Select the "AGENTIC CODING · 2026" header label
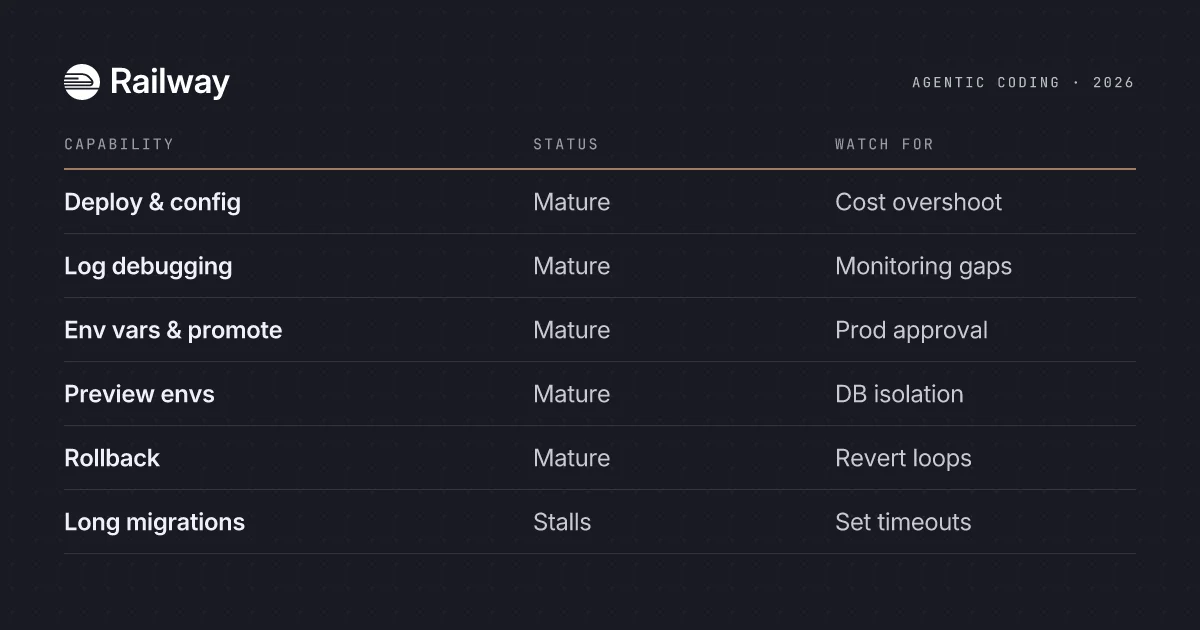 click(1023, 83)
